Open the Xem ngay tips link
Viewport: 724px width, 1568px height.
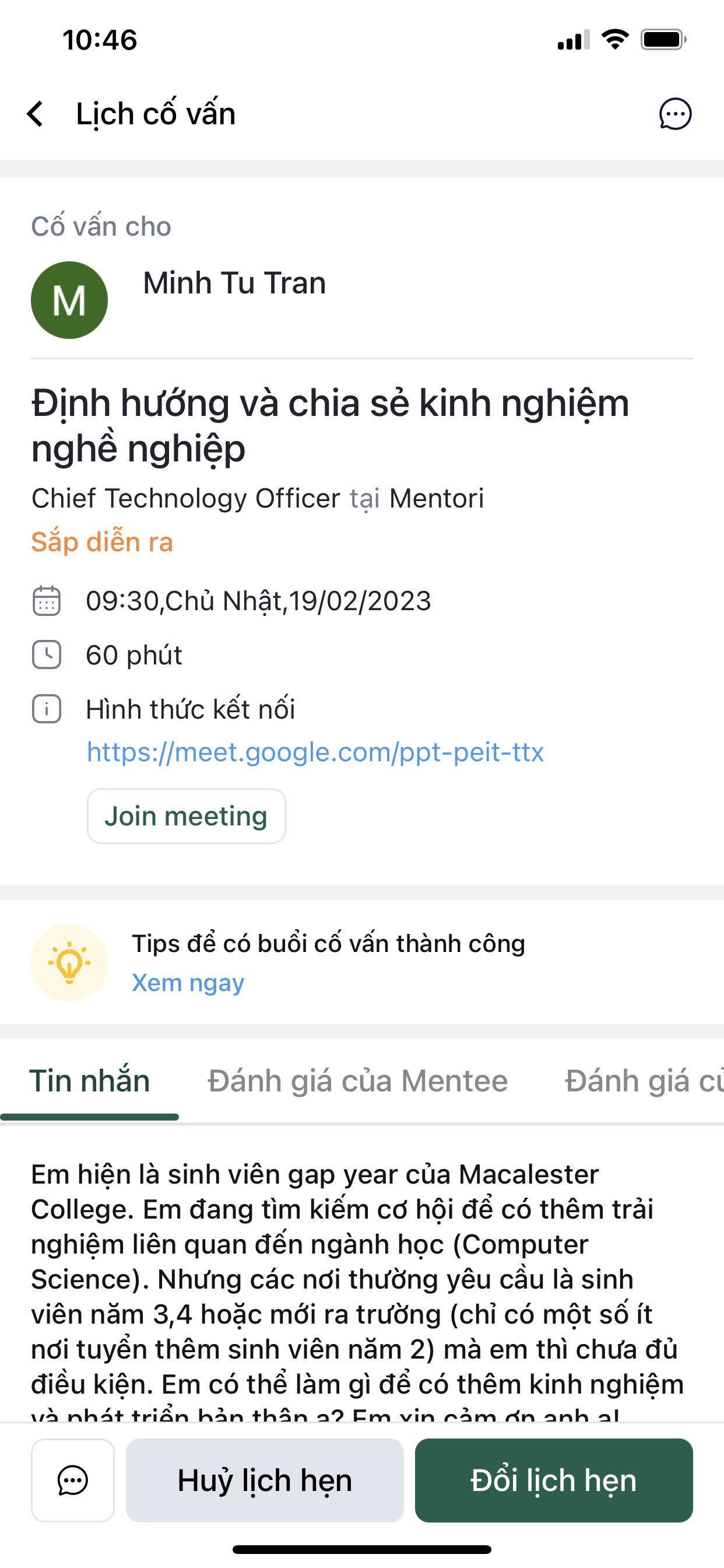(188, 982)
